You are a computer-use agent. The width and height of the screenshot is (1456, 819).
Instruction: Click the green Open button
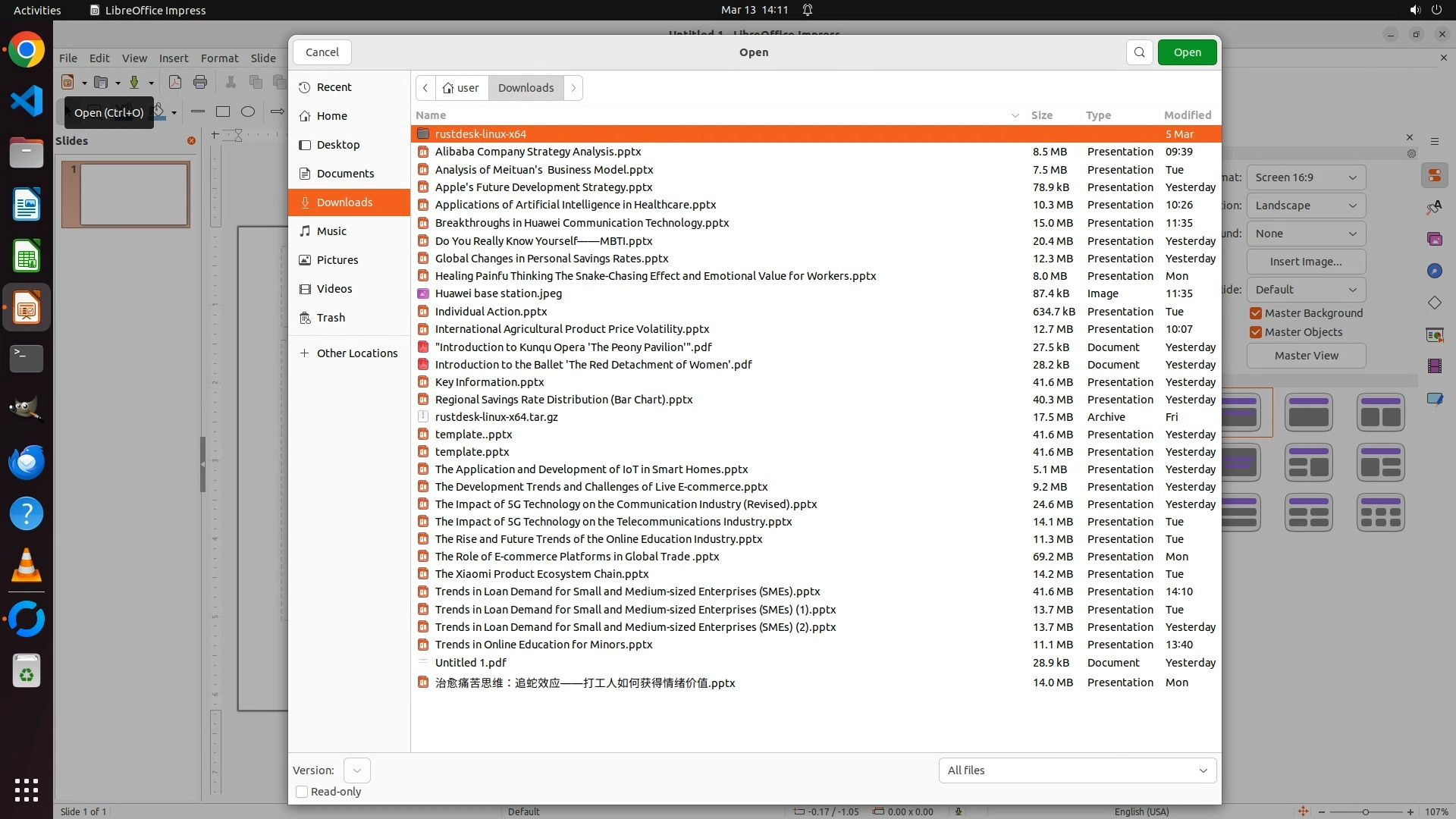coord(1187,52)
